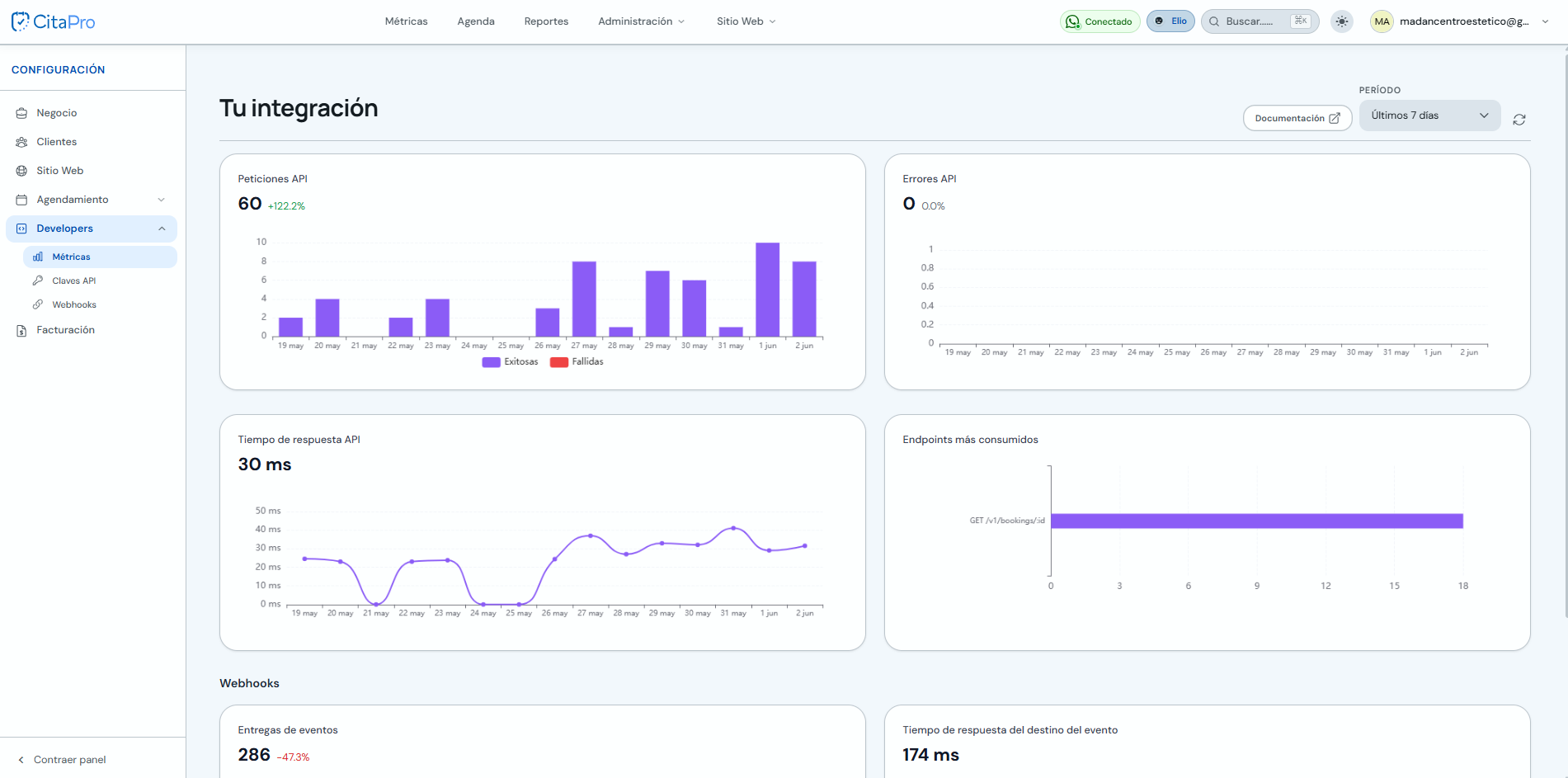This screenshot has width=1568, height=778.
Task: Click the Facturación invoice icon
Action: click(x=21, y=330)
